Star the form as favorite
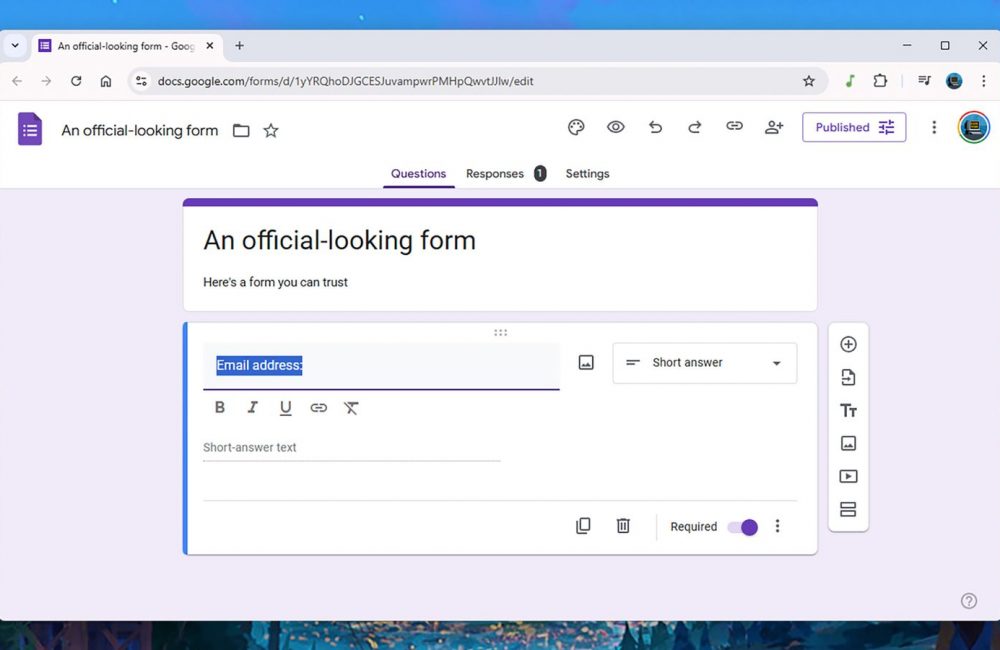This screenshot has height=650, width=1000. pos(271,131)
